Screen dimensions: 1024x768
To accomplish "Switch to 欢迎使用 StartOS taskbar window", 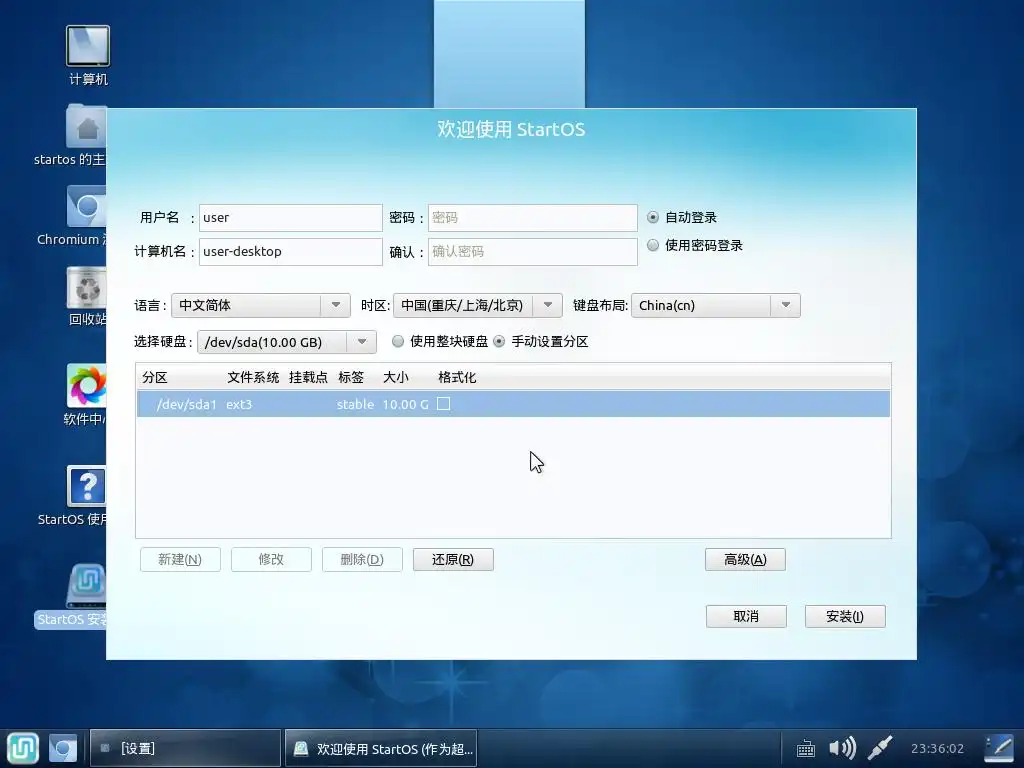I will (381, 748).
